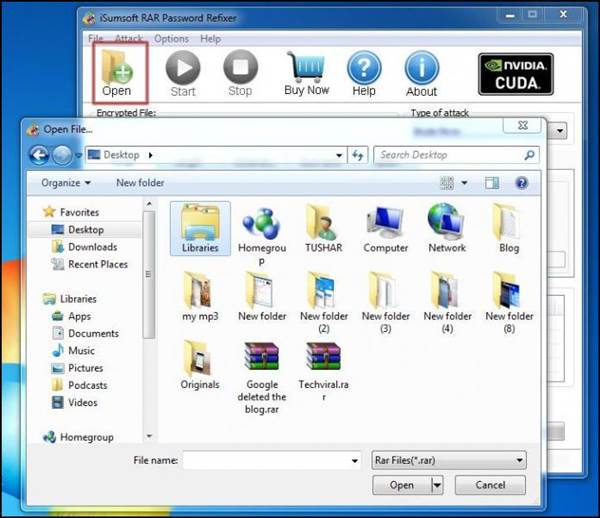
Task: Select the Techviral.rar archive
Action: tap(323, 371)
